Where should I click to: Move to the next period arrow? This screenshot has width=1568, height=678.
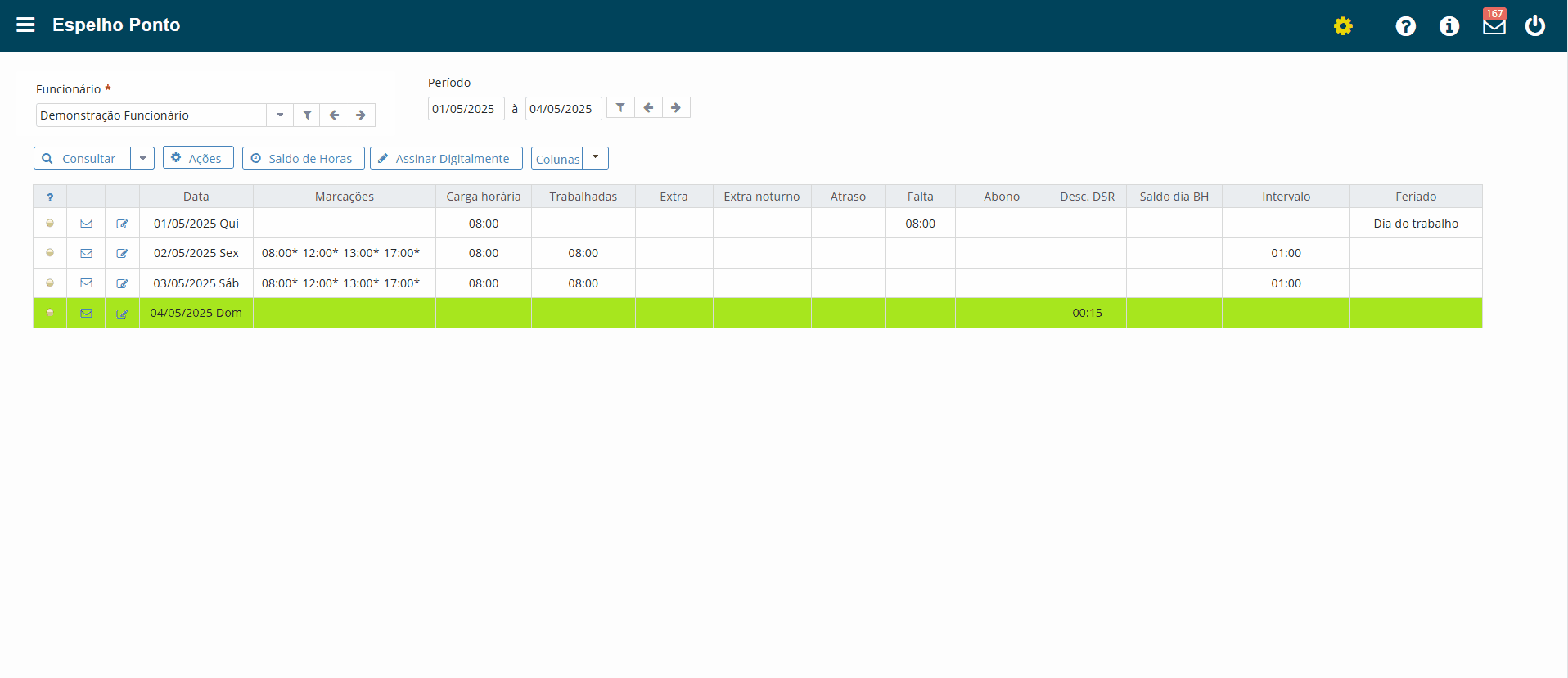[676, 108]
